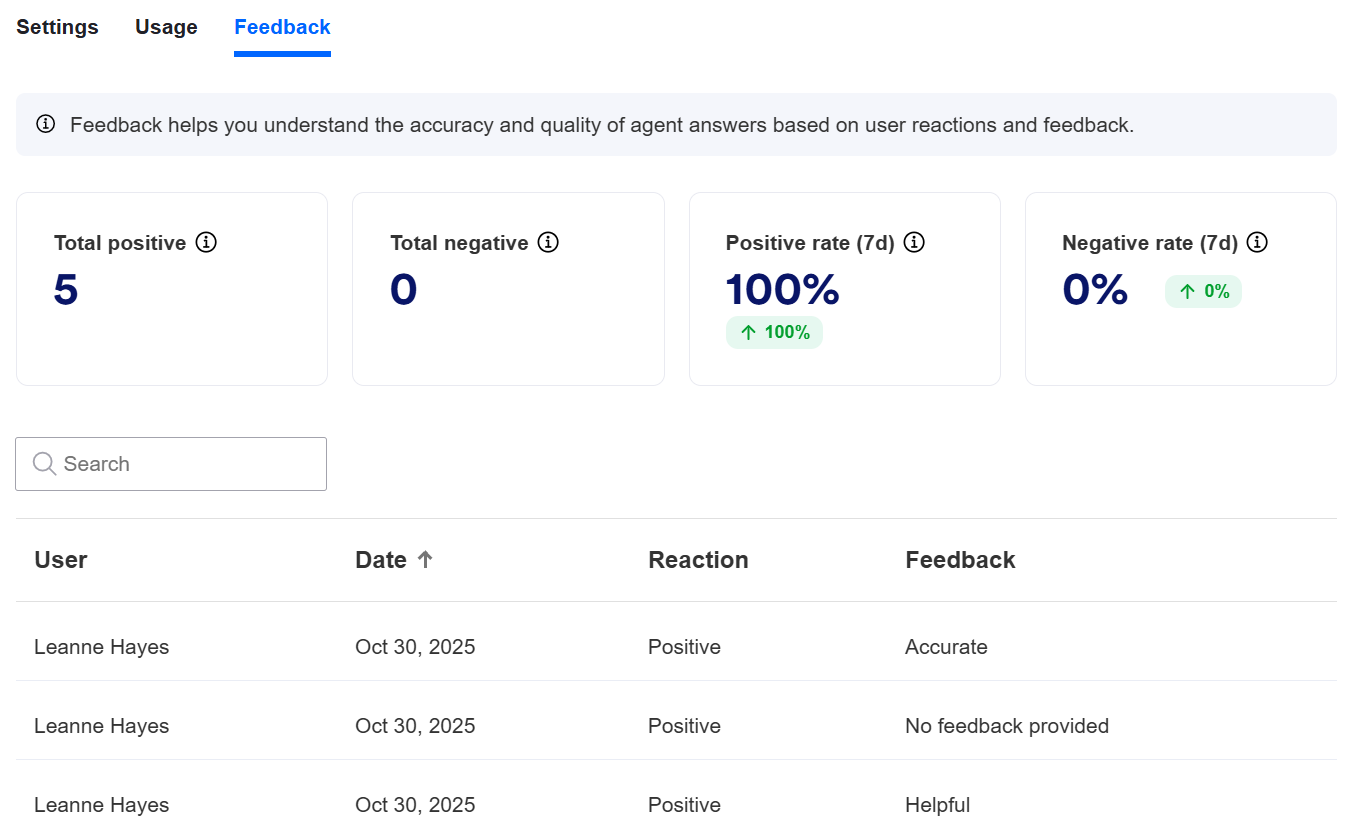Click info icon beside Total negative

[548, 242]
